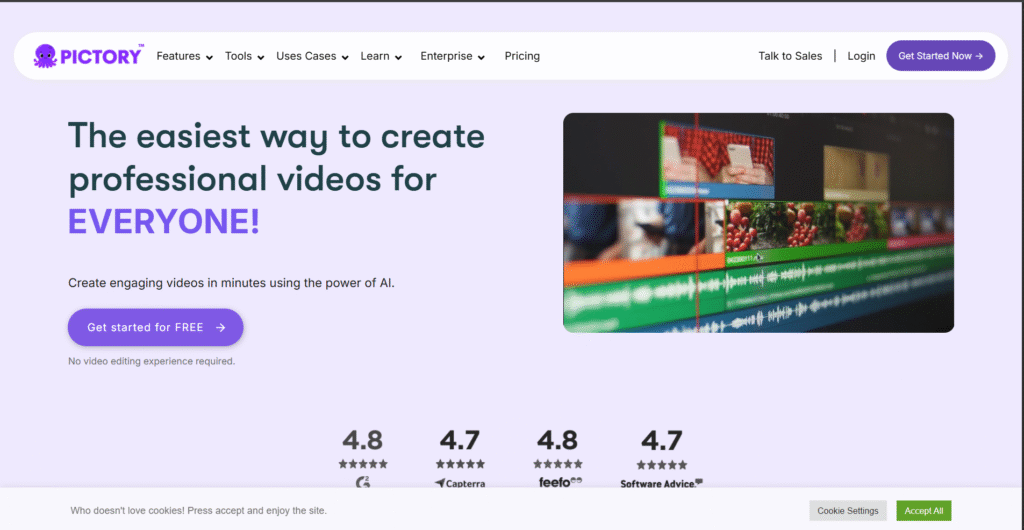Open the Uses Cases dropdown
Image resolution: width=1024 pixels, height=530 pixels.
312,56
